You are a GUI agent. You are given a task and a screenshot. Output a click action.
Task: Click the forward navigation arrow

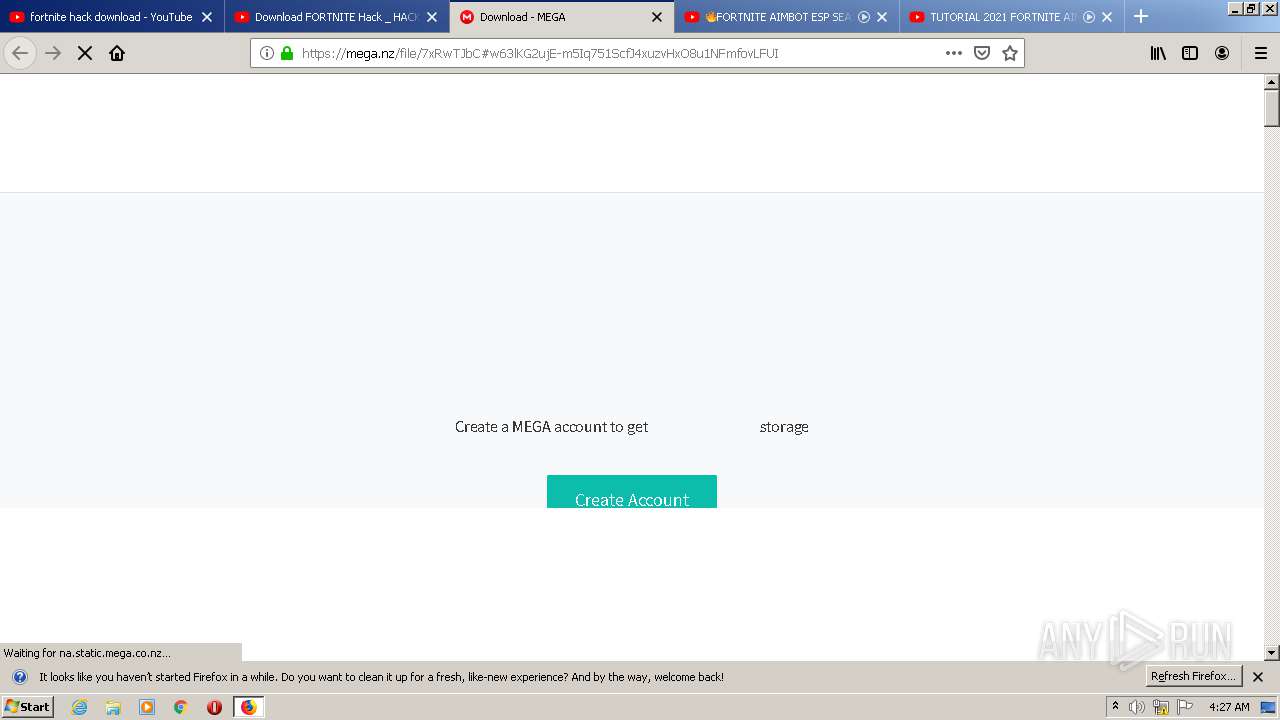[x=53, y=53]
